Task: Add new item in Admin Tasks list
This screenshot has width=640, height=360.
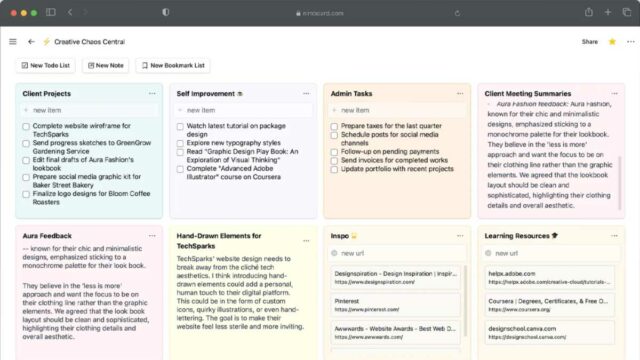Action: click(x=397, y=110)
